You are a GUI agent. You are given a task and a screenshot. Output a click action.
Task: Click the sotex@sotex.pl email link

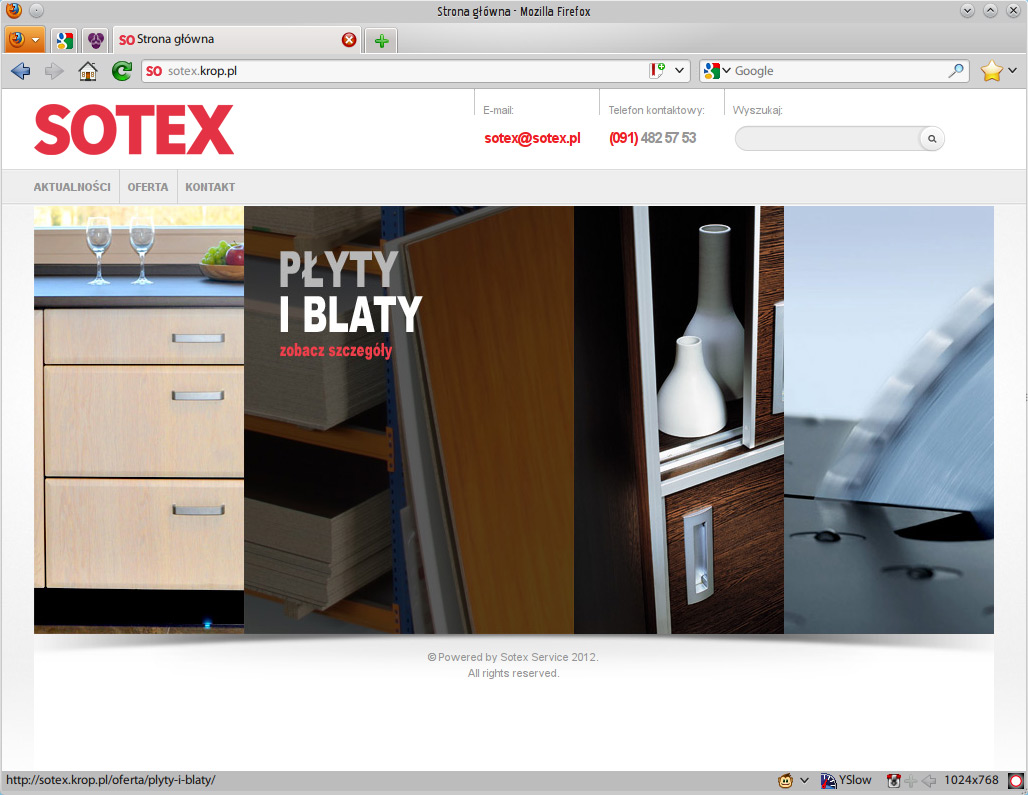tap(532, 138)
